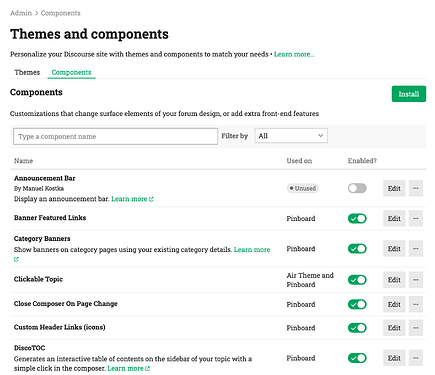Click 'Air Theme and Pinboard' usage text
Image resolution: width=435 pixels, height=375 pixels.
click(x=310, y=280)
